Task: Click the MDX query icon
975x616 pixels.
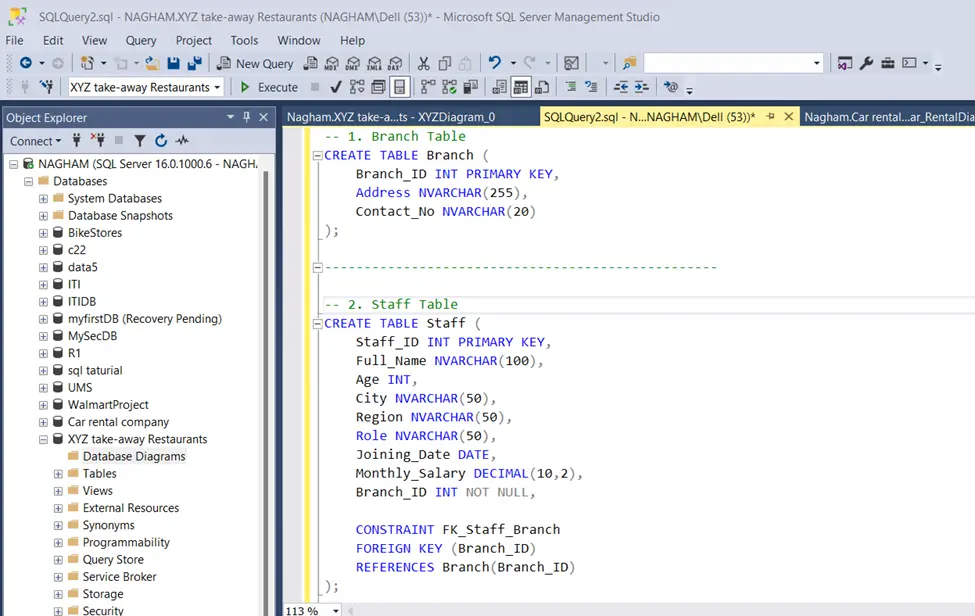Action: point(332,63)
